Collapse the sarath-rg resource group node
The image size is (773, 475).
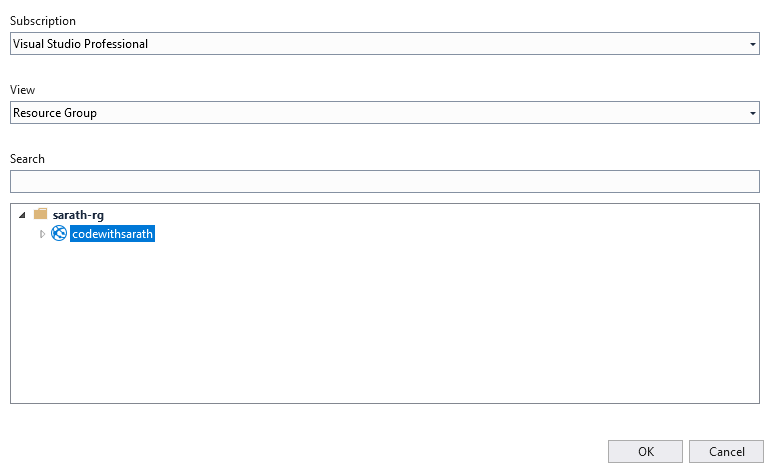click(22, 214)
